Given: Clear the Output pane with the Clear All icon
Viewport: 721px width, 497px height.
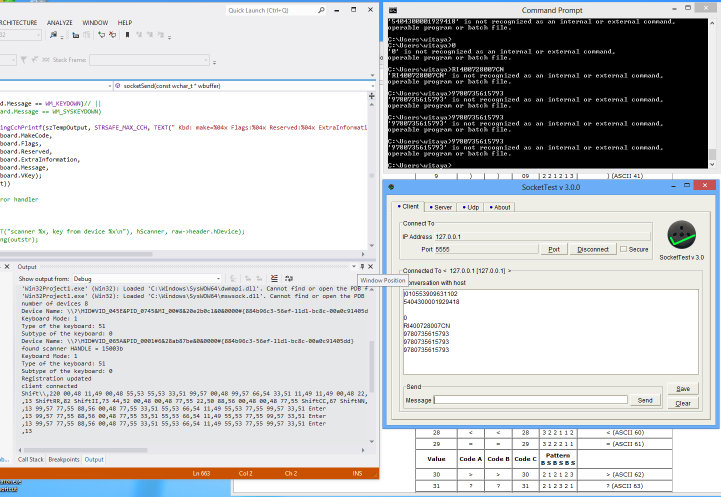Looking at the screenshot, I should [274, 279].
